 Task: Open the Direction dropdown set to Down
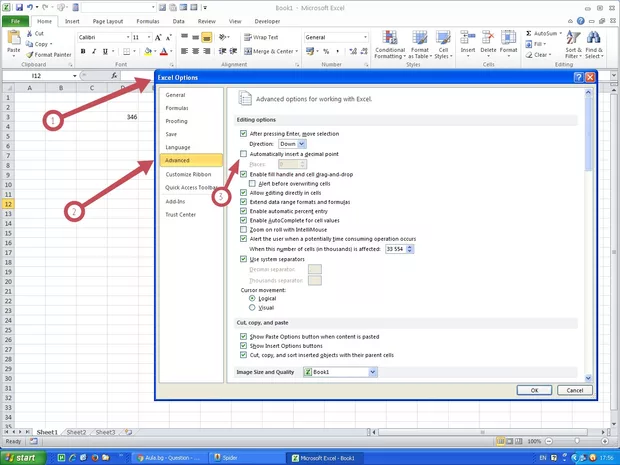[x=302, y=144]
